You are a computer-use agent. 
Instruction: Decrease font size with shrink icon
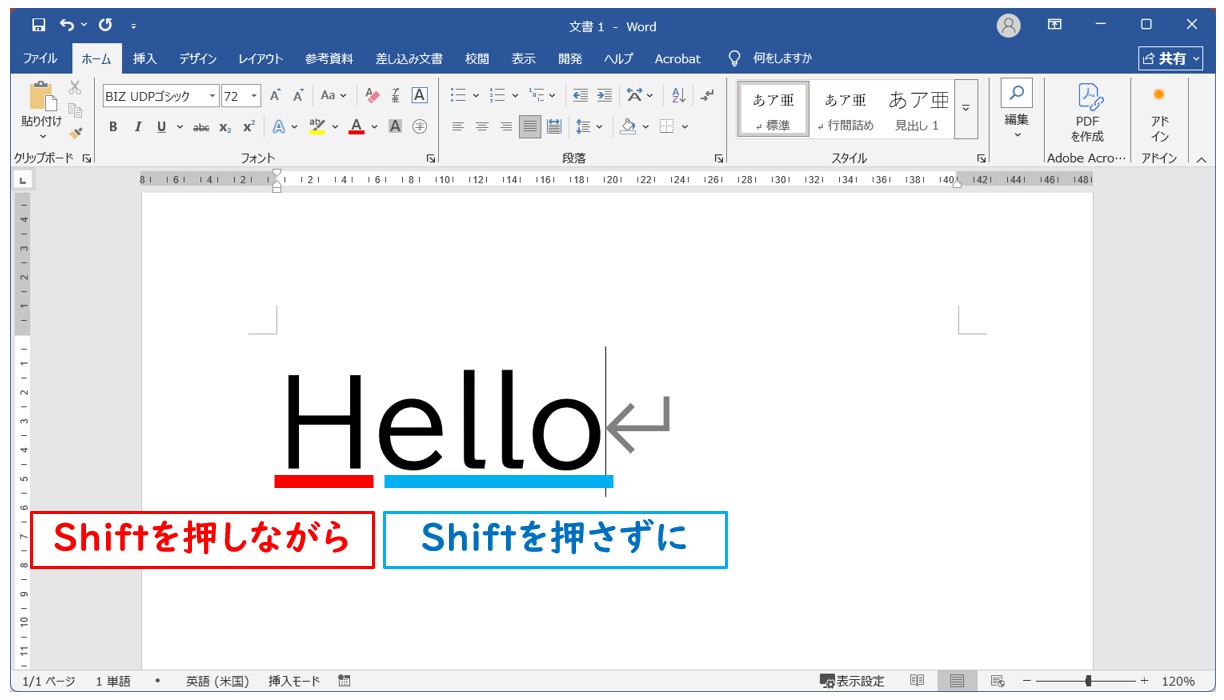point(298,96)
